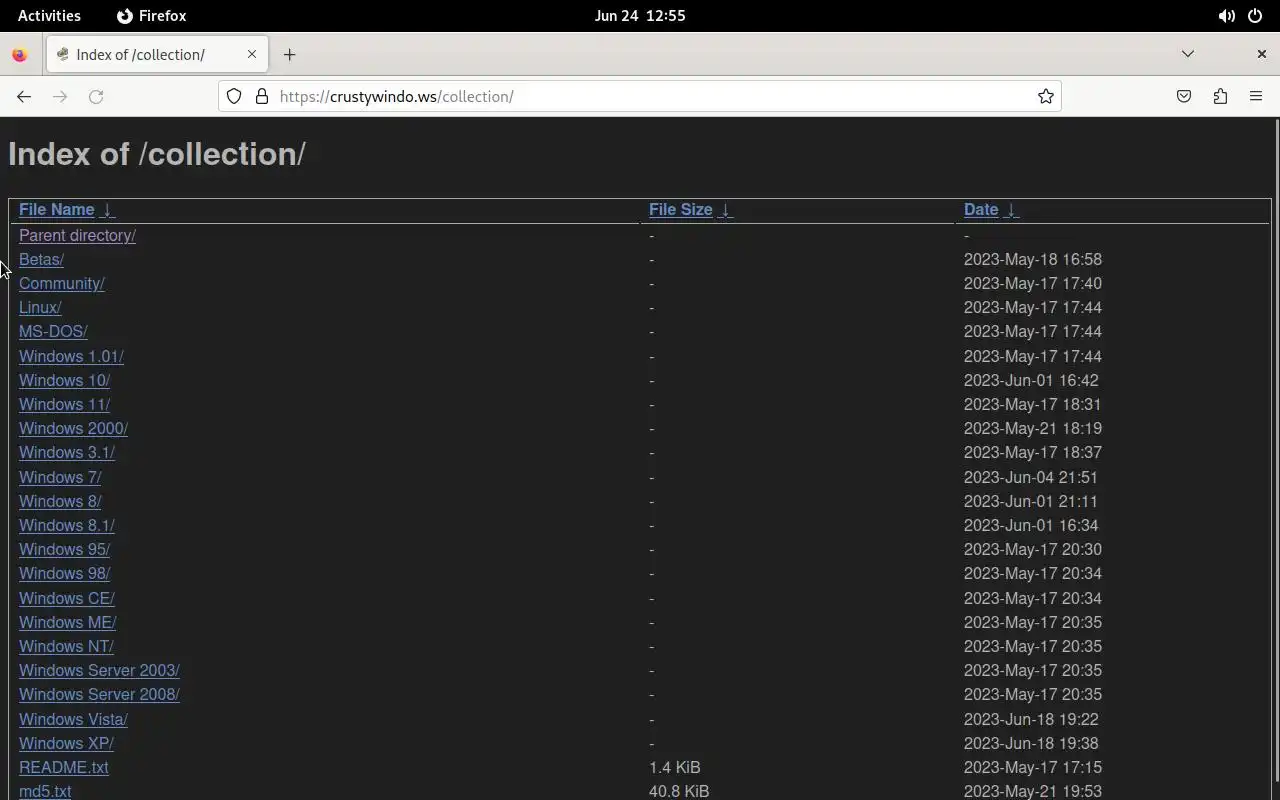Open the power menu icon
1280x800 pixels.
click(1255, 16)
